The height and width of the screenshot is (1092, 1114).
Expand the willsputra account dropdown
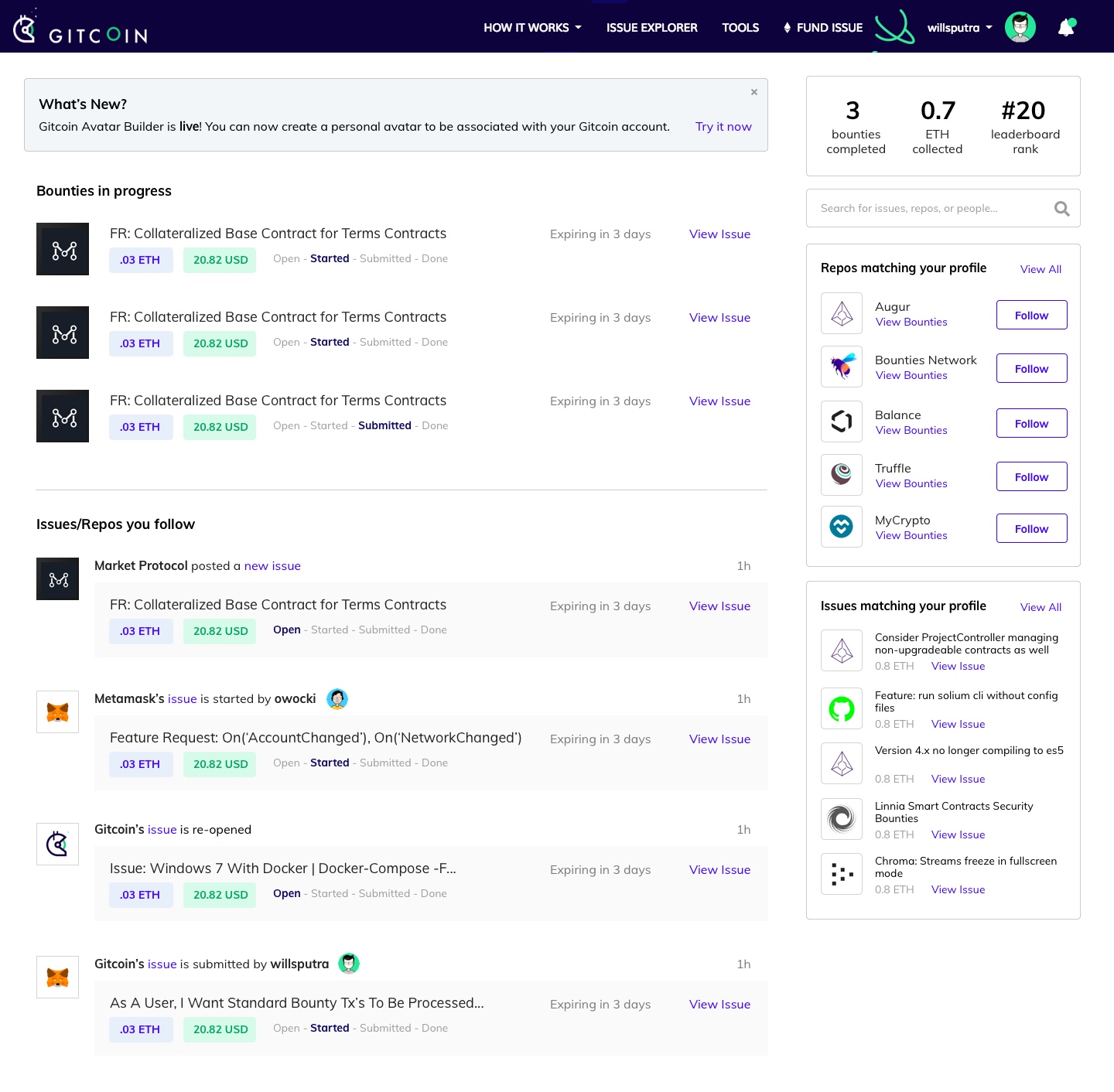click(959, 27)
